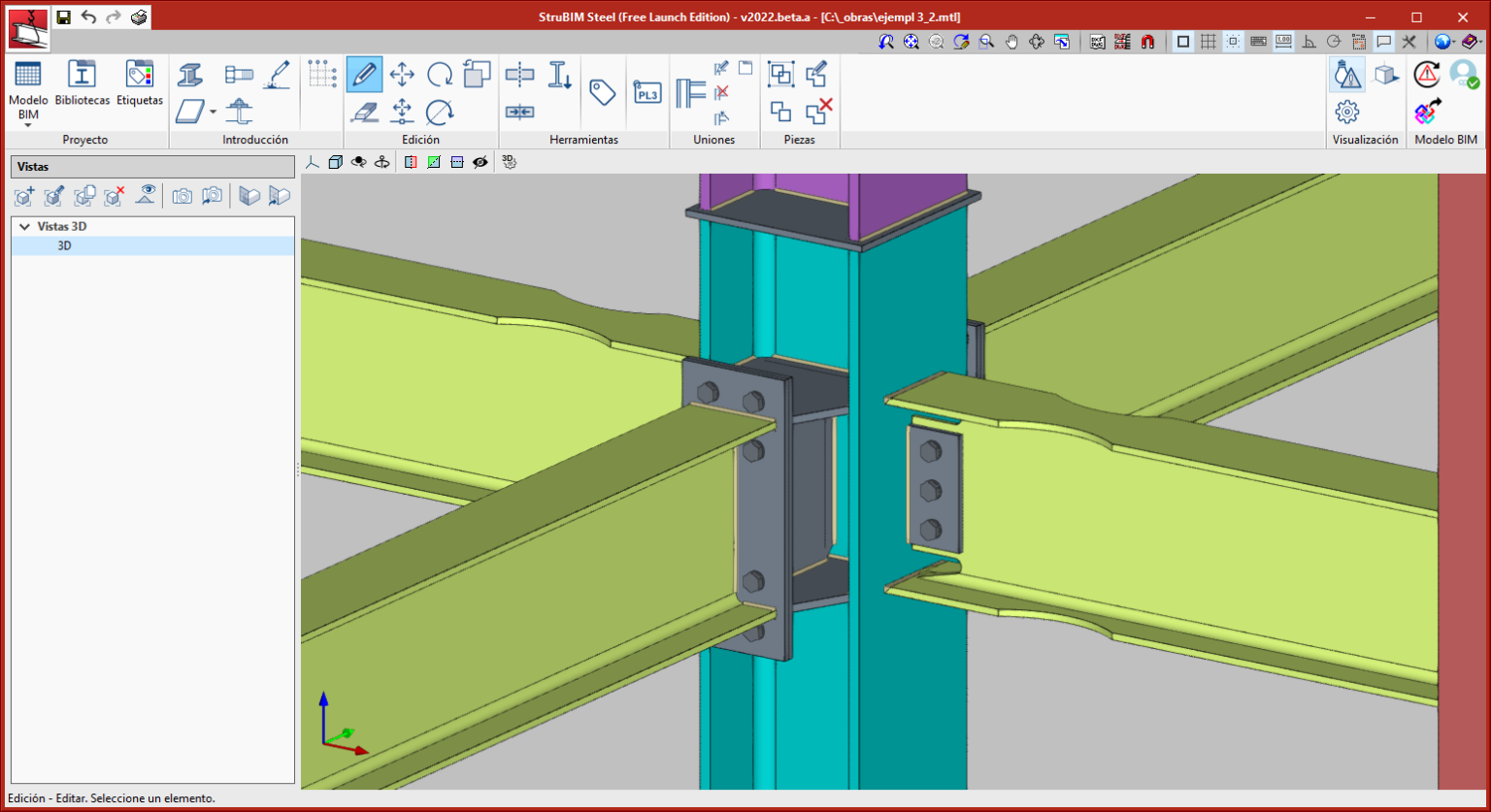Image resolution: width=1491 pixels, height=812 pixels.
Task: Click the PL3 plate numbering icon
Action: [x=646, y=92]
